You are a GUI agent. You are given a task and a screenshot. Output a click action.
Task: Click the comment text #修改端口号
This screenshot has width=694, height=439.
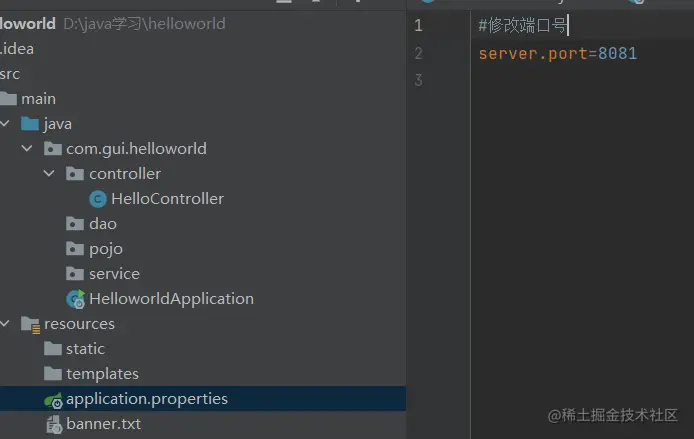point(522,25)
